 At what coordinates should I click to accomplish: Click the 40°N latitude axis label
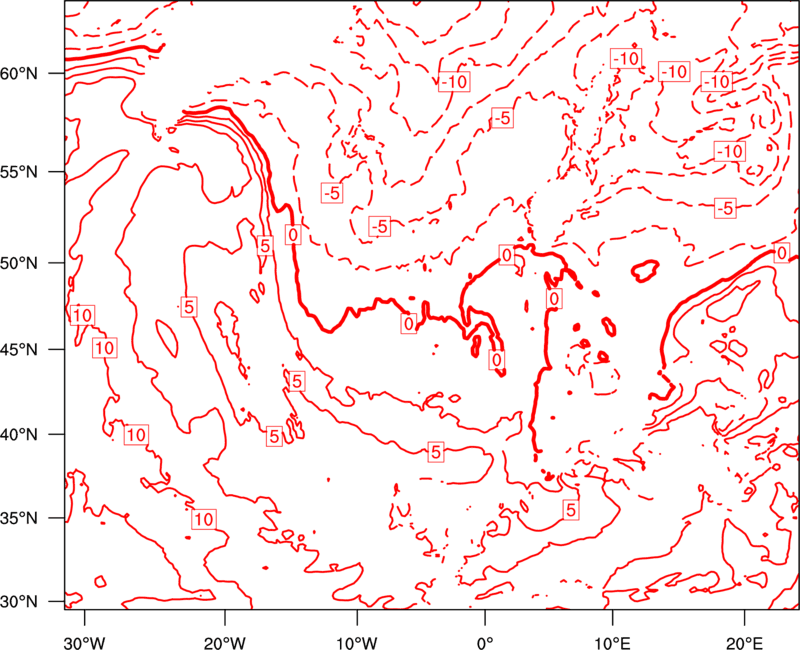click(x=19, y=435)
